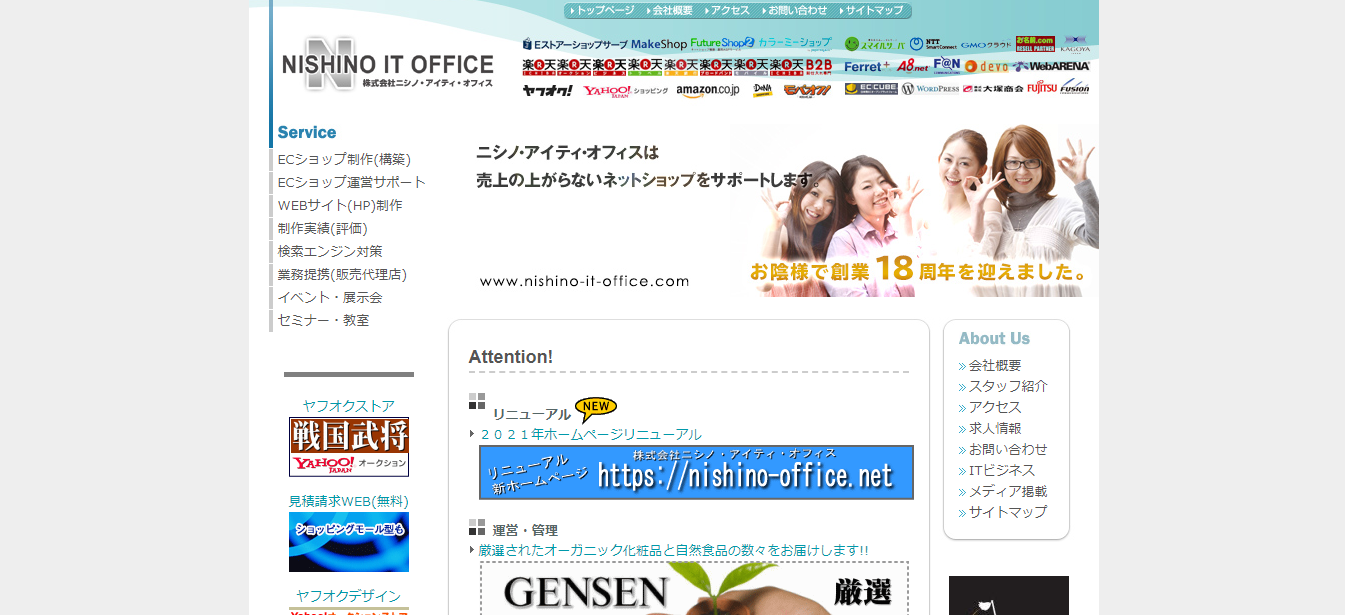Open セミナー・教室 link

point(323,320)
